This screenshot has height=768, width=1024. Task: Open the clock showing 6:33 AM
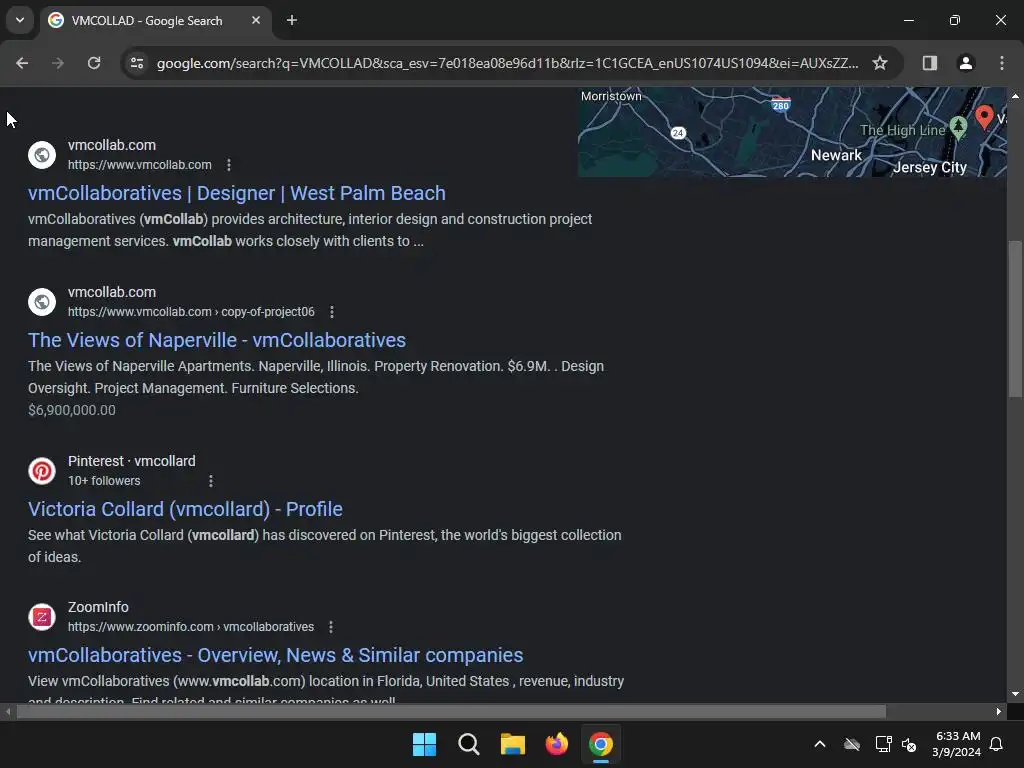(957, 744)
